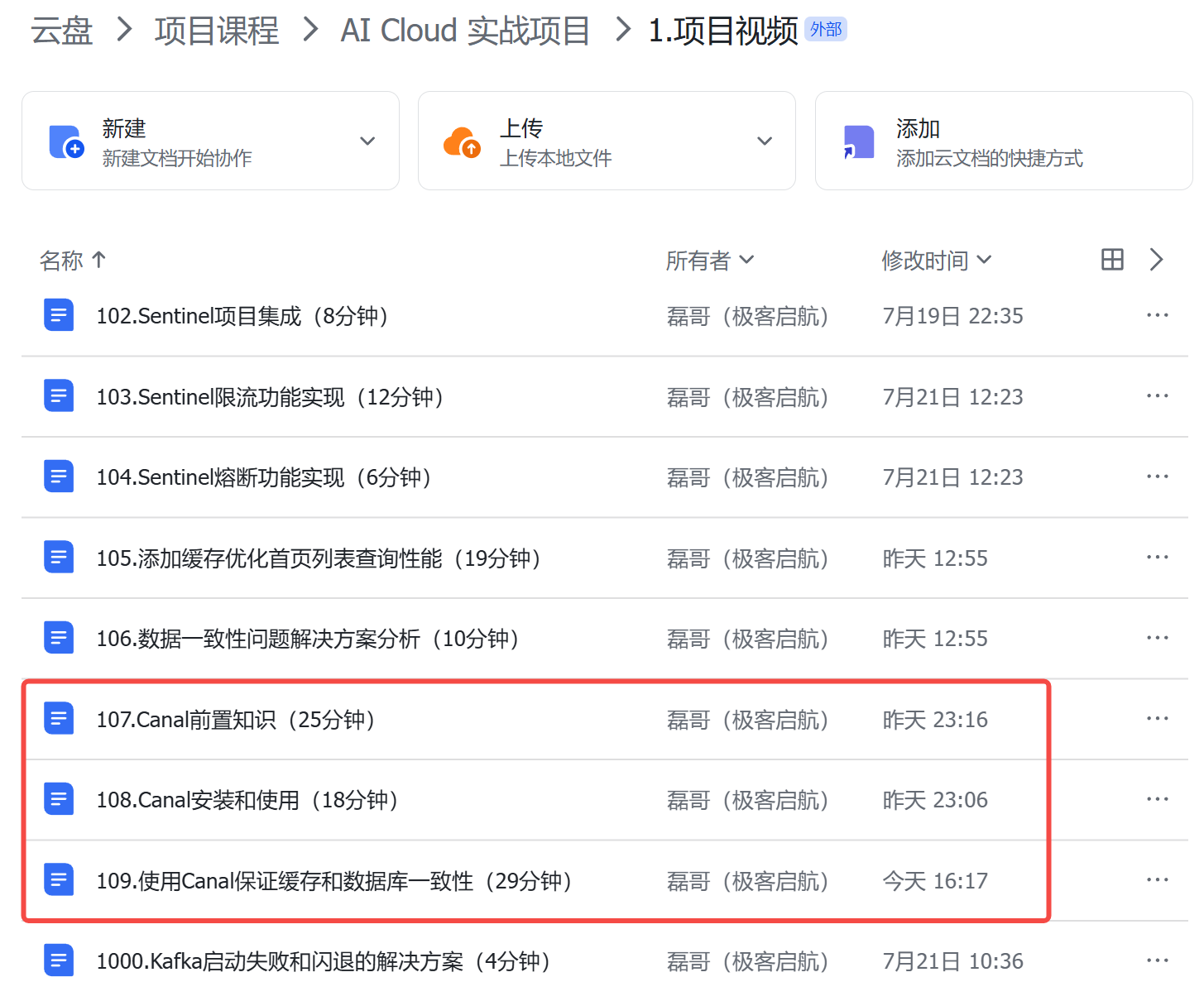Expand the 上传 dropdown arrow
Screen dimensions: 1204x1001
765,141
